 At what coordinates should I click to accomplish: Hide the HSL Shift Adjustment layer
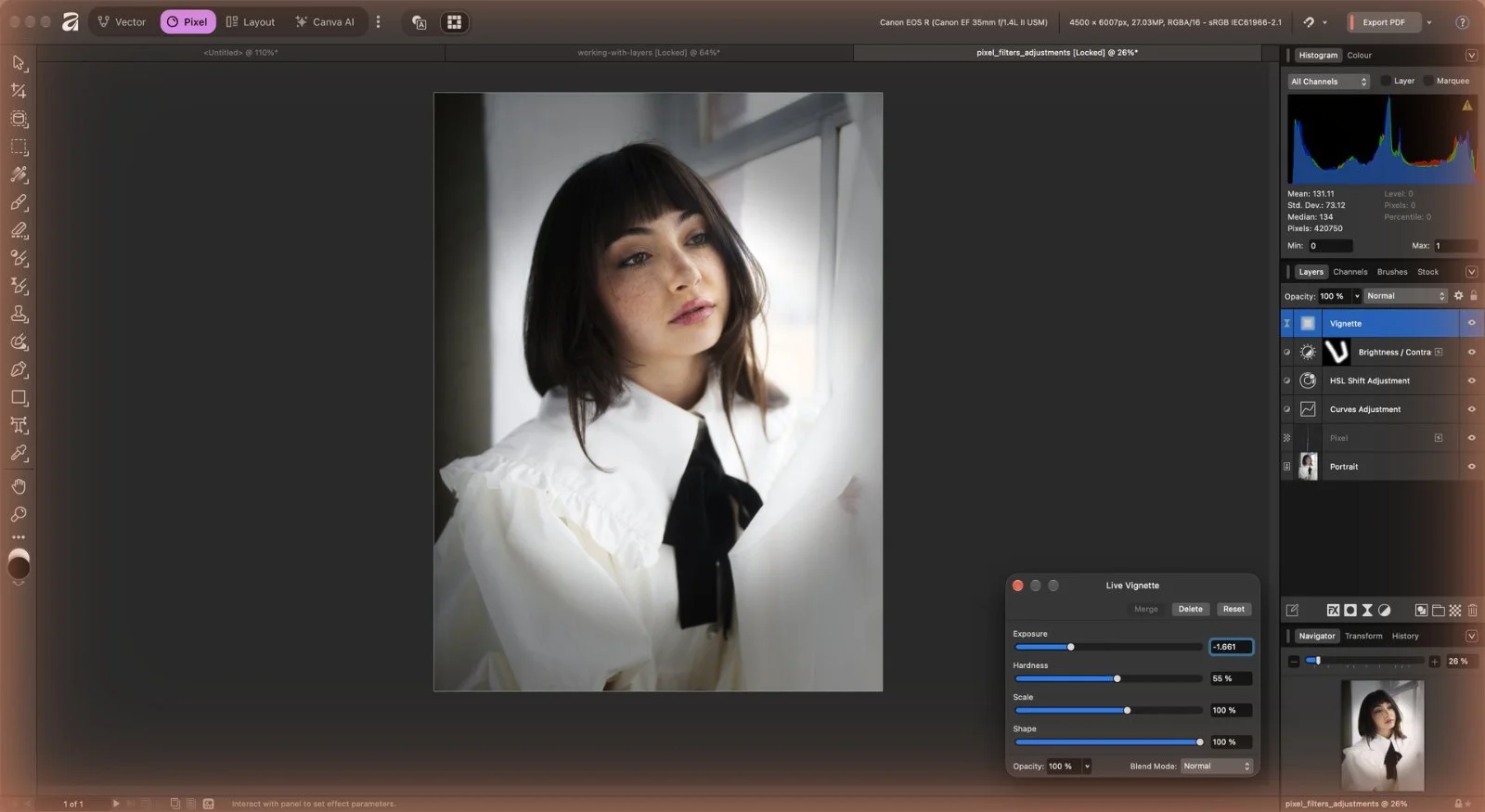1471,380
